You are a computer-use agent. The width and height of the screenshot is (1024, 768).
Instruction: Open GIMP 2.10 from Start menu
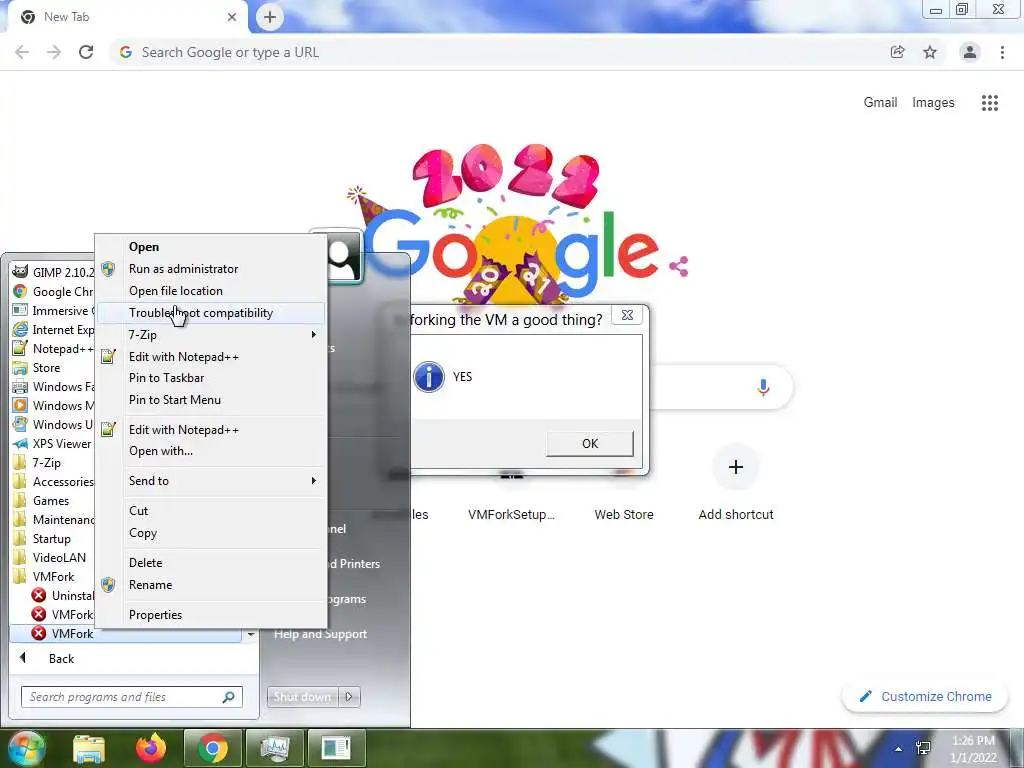[54, 272]
